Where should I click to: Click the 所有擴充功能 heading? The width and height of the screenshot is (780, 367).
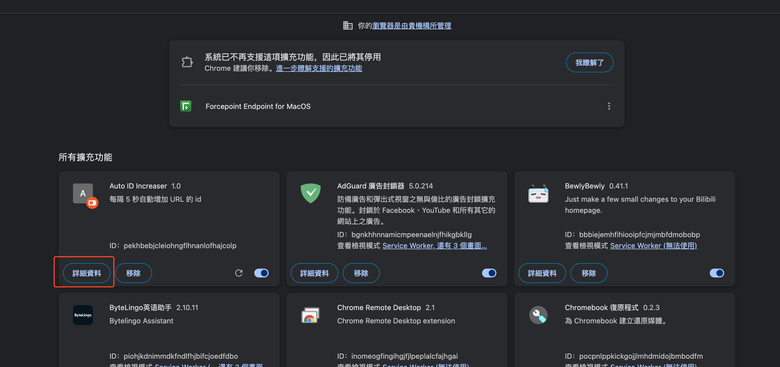(85, 157)
